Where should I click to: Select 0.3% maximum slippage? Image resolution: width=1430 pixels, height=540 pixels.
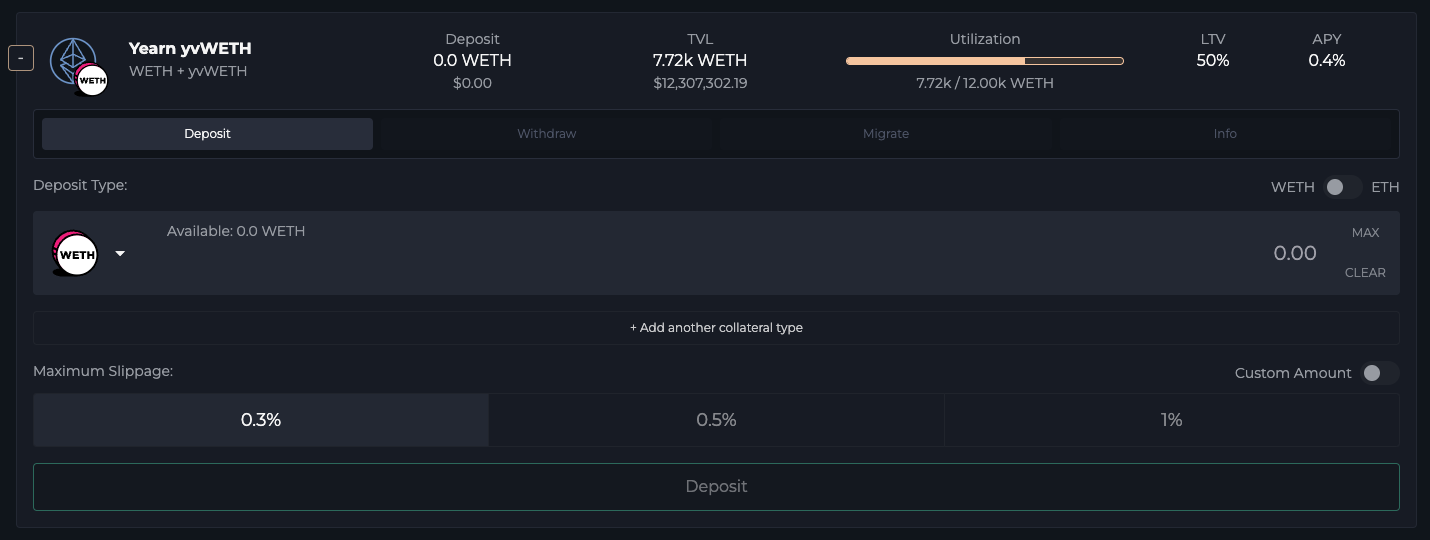click(261, 420)
